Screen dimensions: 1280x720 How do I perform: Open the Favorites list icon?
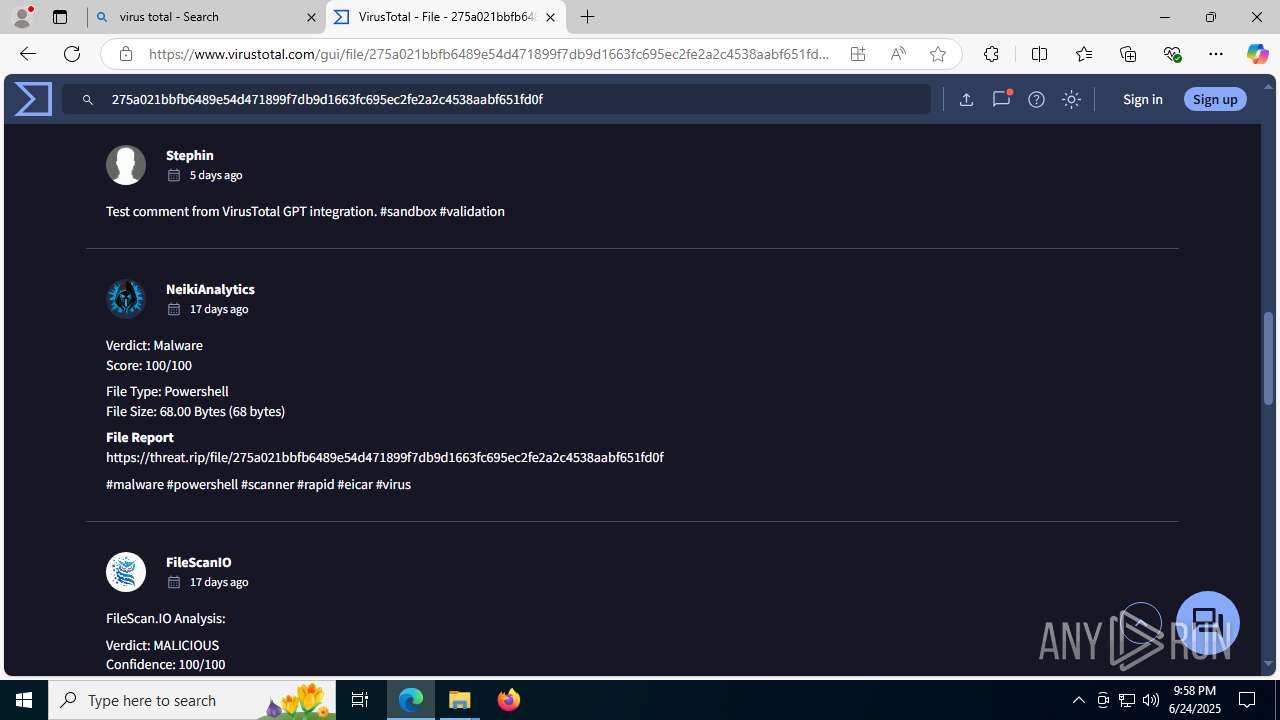[1084, 54]
